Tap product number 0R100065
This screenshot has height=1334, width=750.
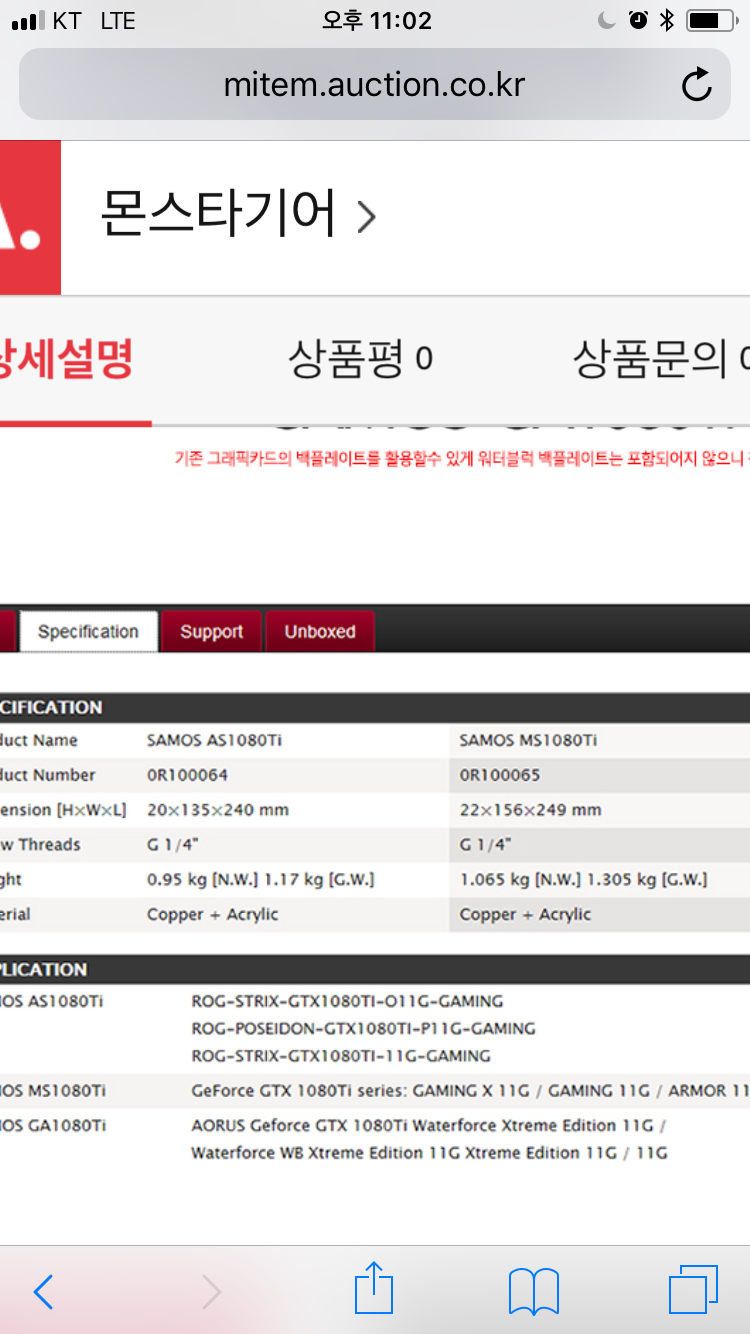point(500,776)
